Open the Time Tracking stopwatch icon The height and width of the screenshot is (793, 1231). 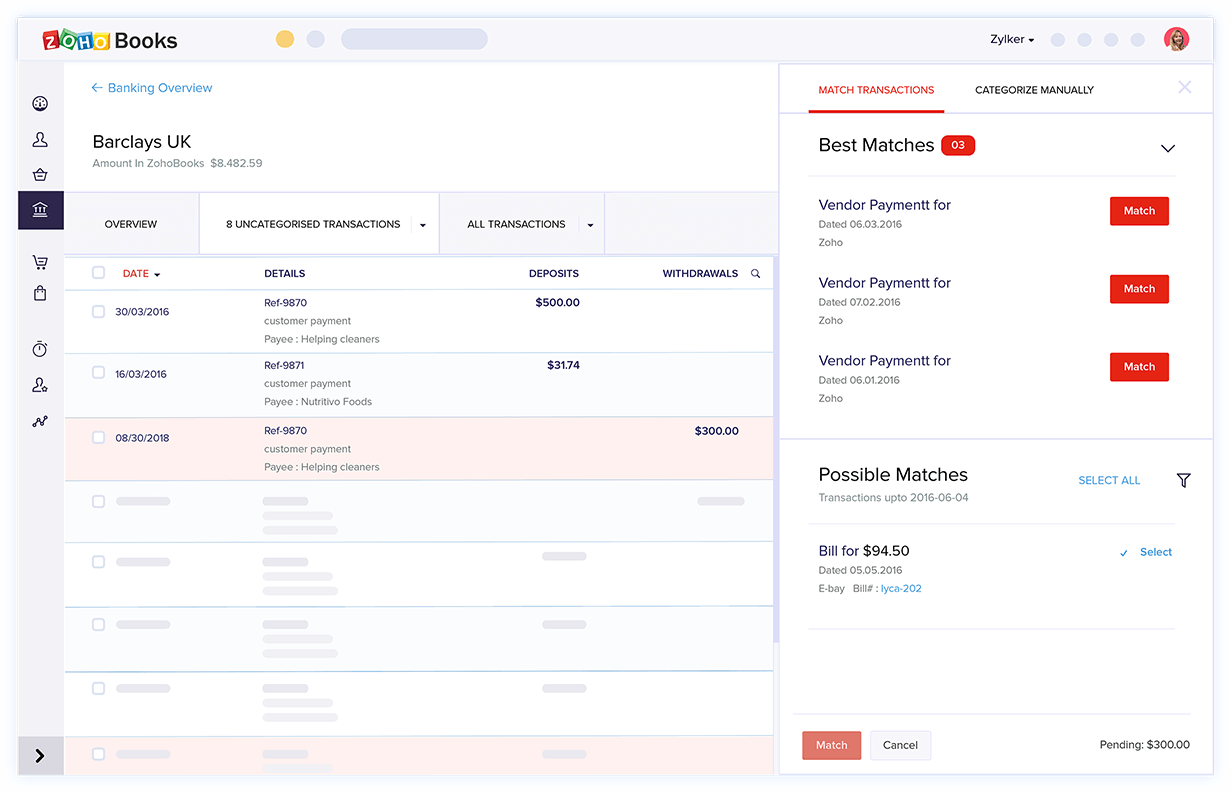click(x=40, y=349)
